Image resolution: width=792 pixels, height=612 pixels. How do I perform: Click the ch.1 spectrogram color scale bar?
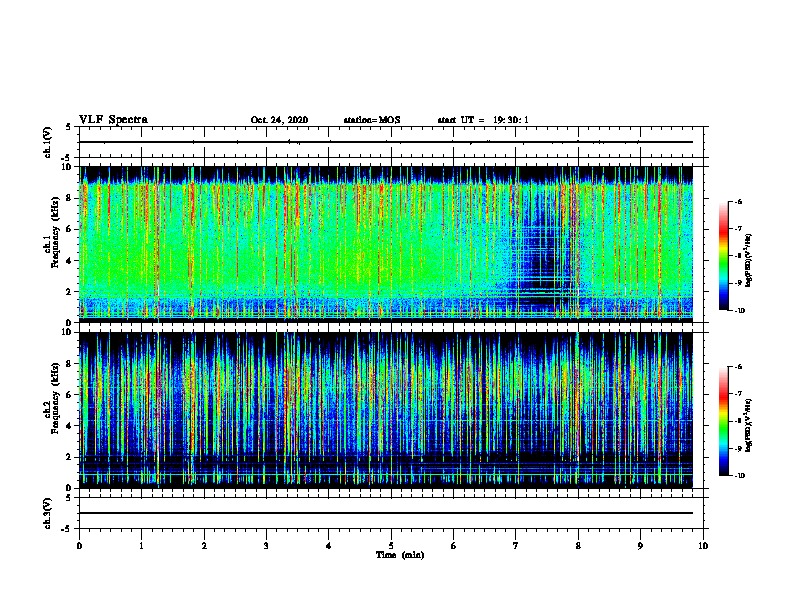pyautogui.click(x=723, y=256)
